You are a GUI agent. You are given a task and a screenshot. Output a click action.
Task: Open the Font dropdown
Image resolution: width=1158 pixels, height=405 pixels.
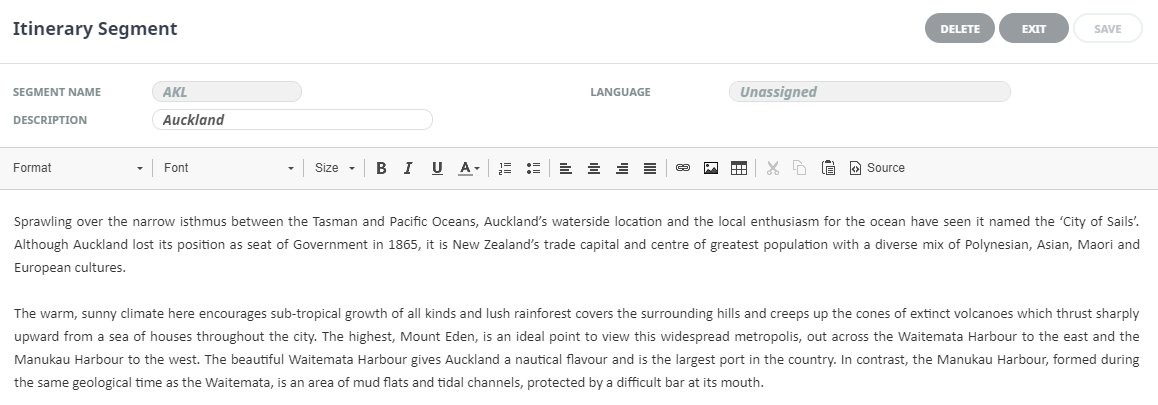pos(228,169)
